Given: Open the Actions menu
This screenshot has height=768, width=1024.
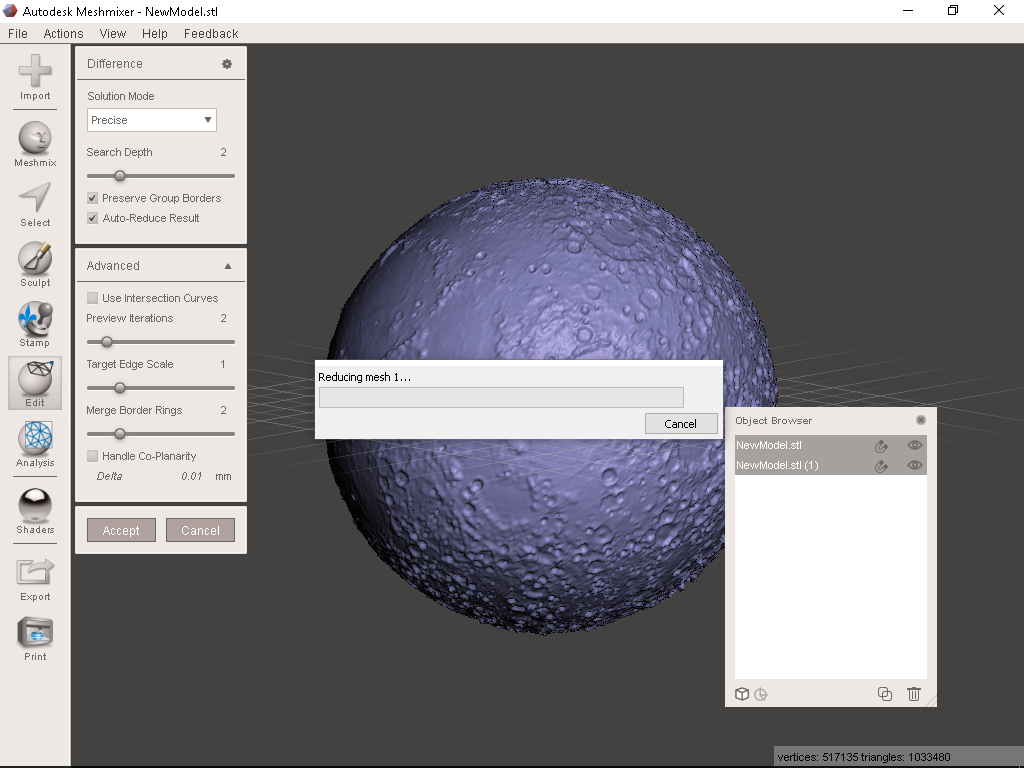Looking at the screenshot, I should click(63, 34).
